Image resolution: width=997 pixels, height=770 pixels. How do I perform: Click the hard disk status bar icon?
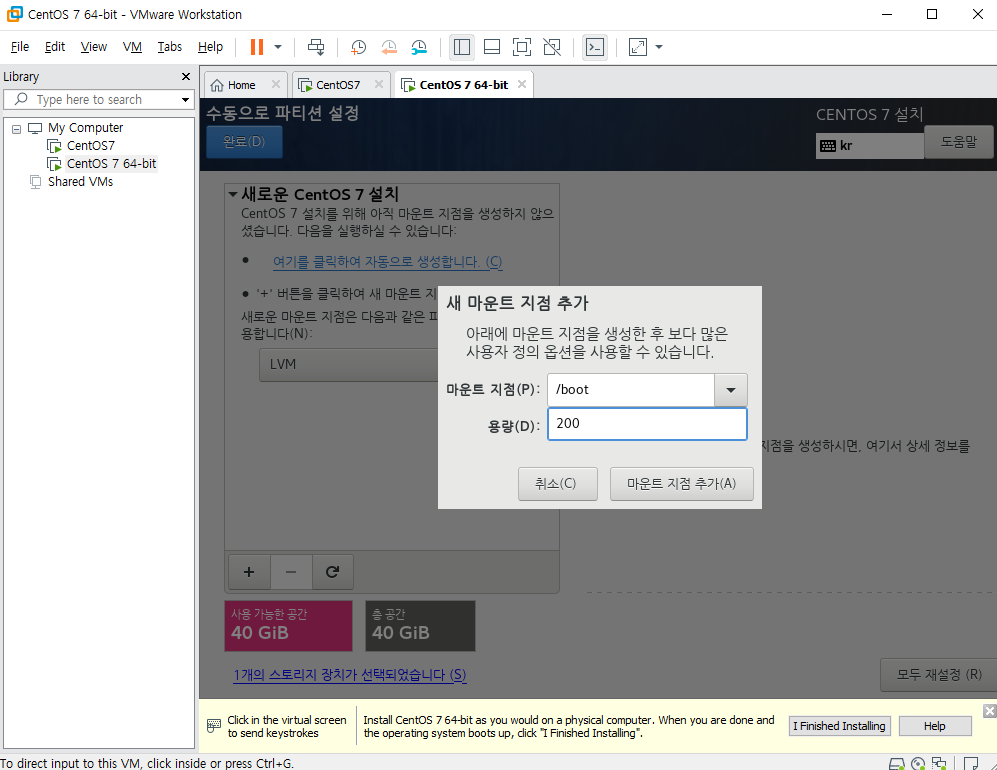pos(897,764)
